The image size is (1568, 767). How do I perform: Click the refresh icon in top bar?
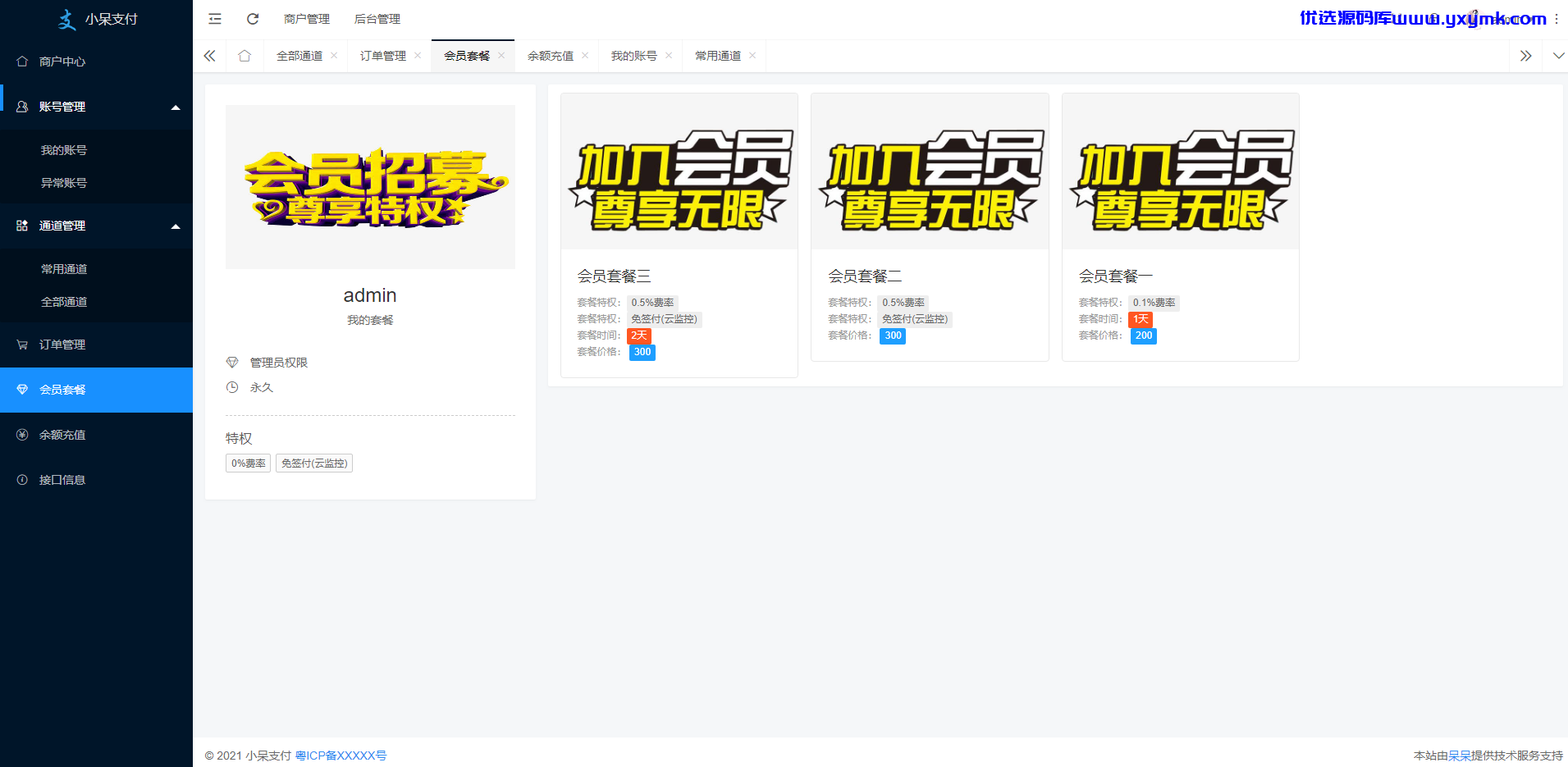(x=253, y=19)
